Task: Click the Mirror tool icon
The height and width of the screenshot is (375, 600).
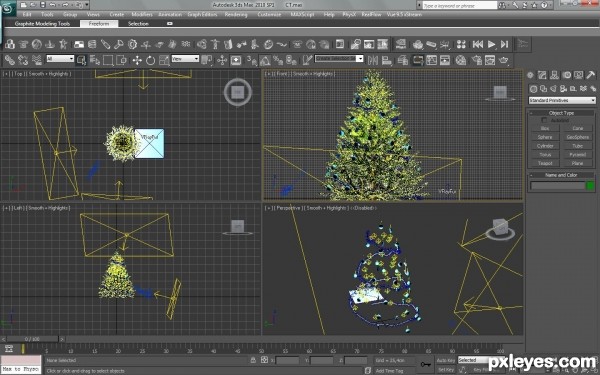Action: [x=373, y=60]
